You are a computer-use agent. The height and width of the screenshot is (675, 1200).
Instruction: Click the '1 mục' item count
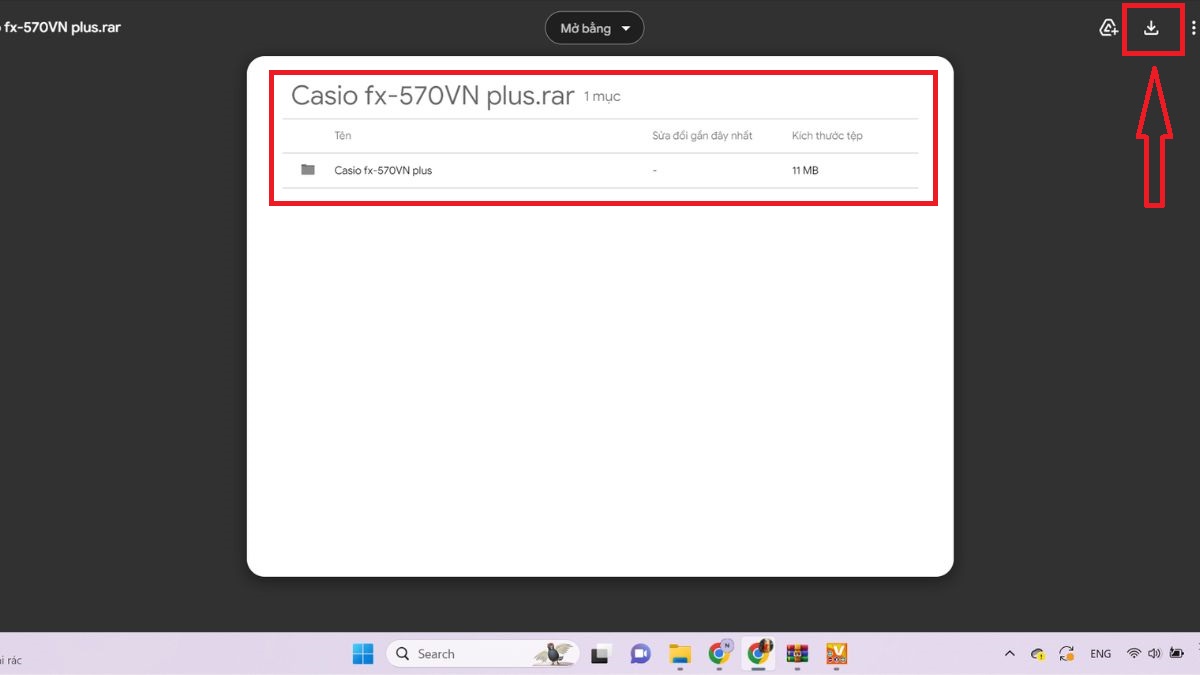(x=602, y=97)
